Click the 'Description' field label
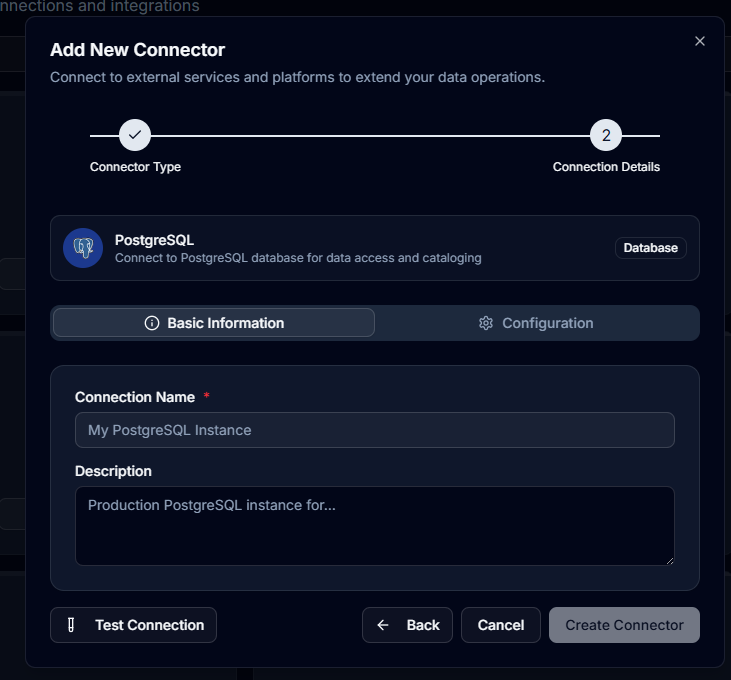The image size is (731, 680). (113, 471)
